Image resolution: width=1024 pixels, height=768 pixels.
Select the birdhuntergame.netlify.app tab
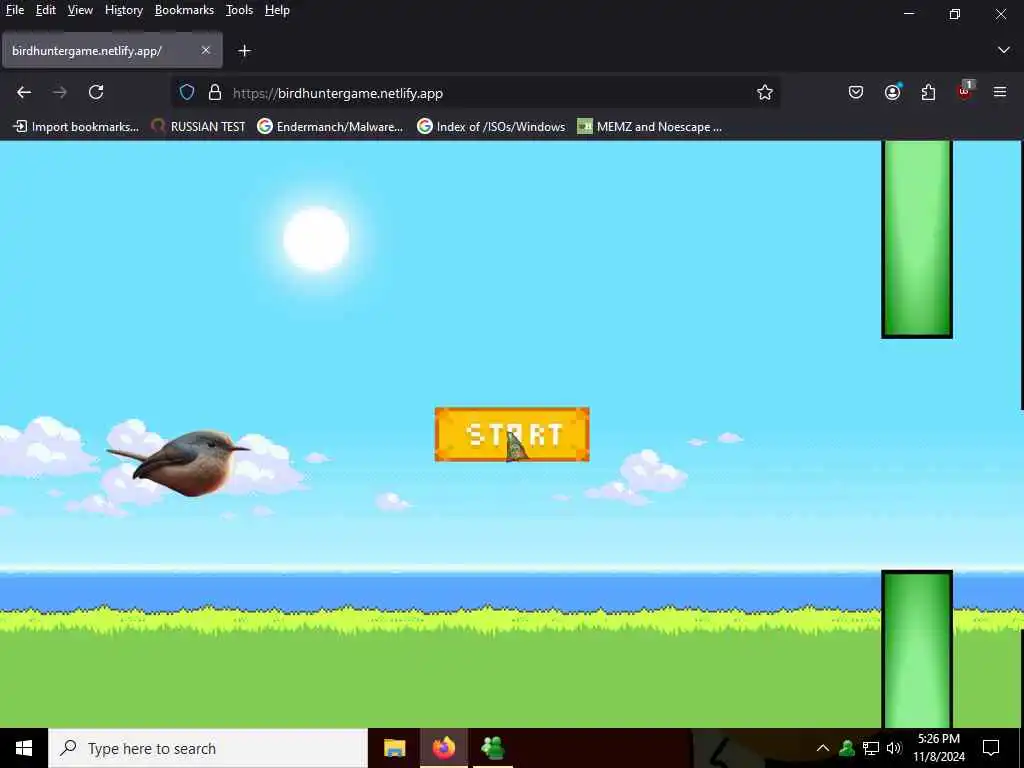(112, 50)
